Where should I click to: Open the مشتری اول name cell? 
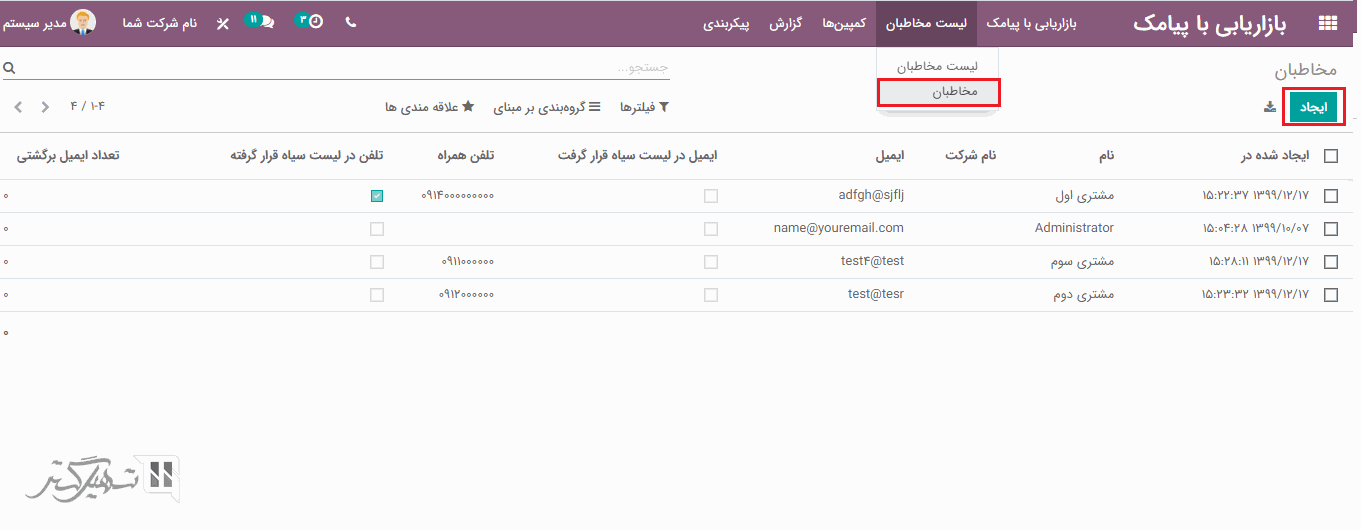(1084, 196)
